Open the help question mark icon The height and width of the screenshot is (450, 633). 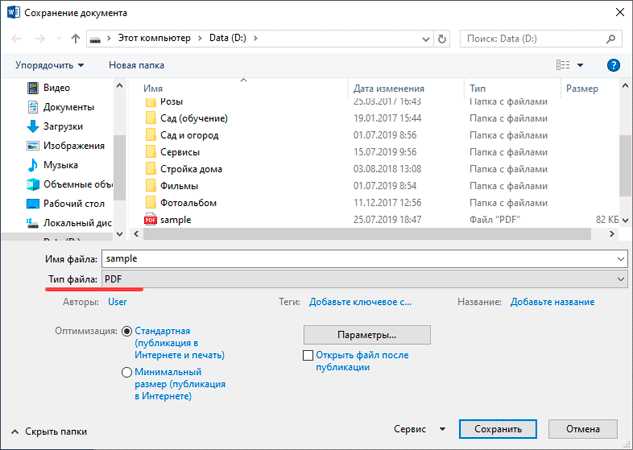pos(614,65)
